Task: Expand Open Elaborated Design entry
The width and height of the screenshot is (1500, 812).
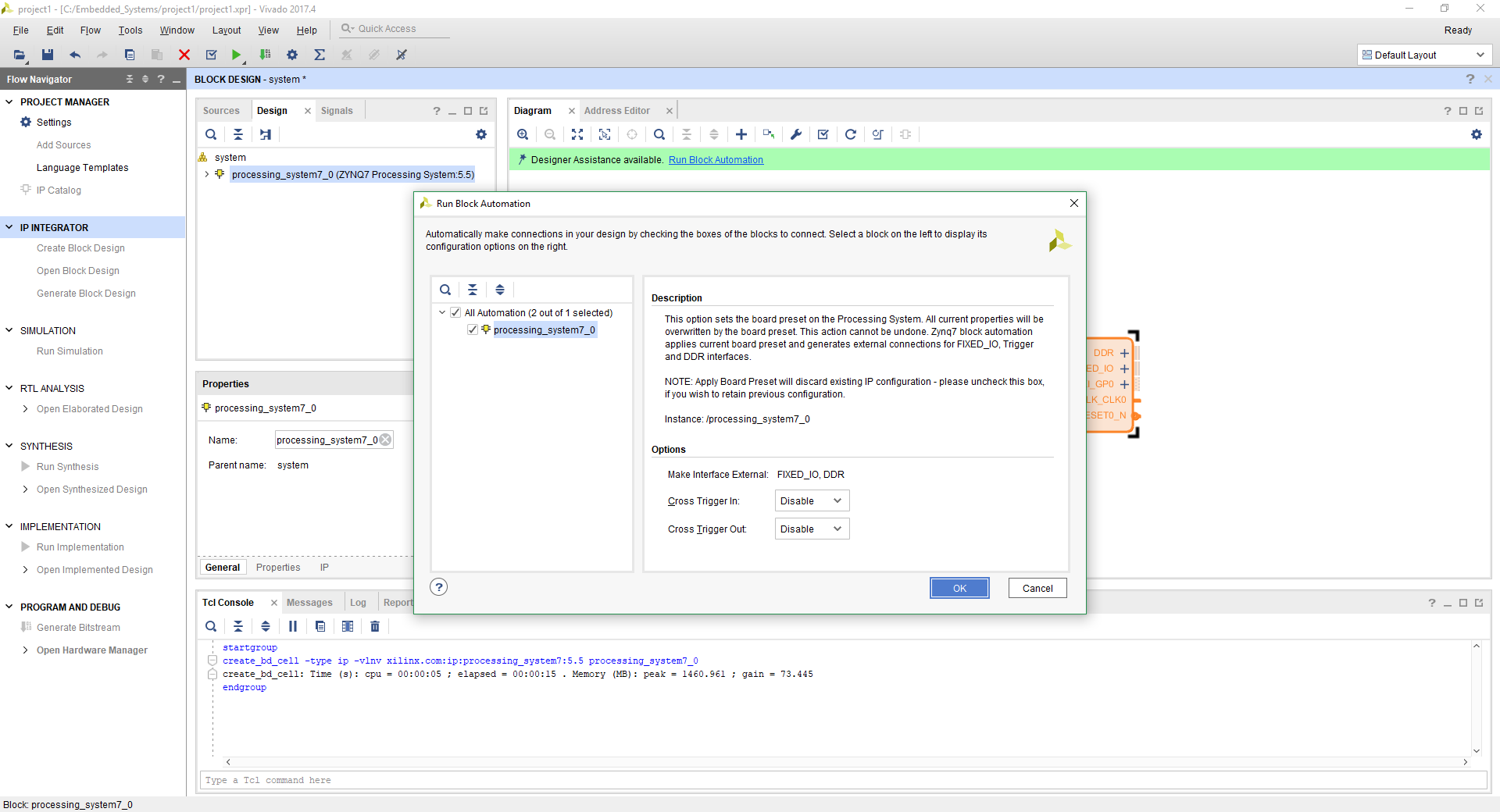Action: [26, 408]
